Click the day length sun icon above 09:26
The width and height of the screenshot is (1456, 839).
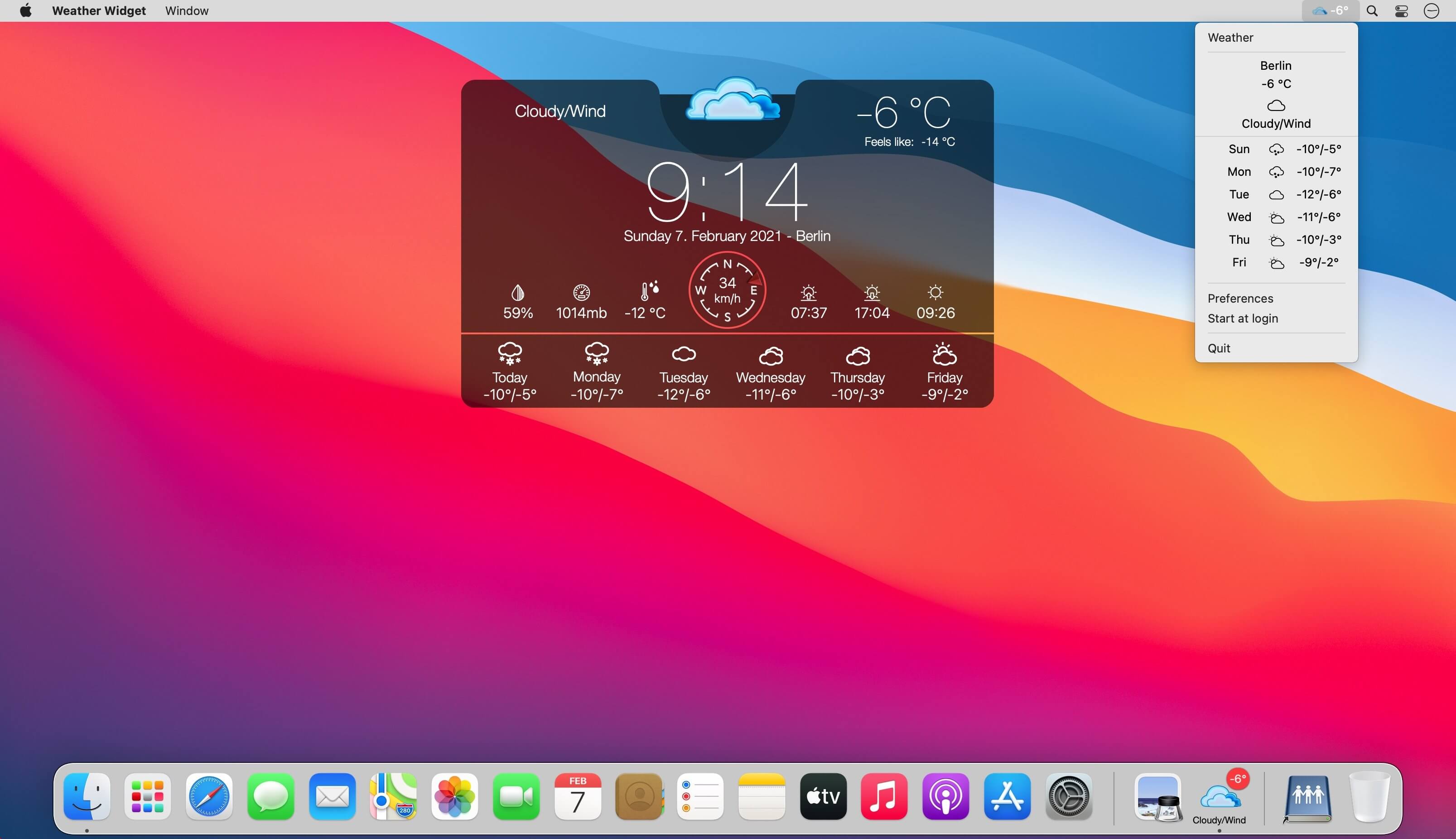(935, 292)
